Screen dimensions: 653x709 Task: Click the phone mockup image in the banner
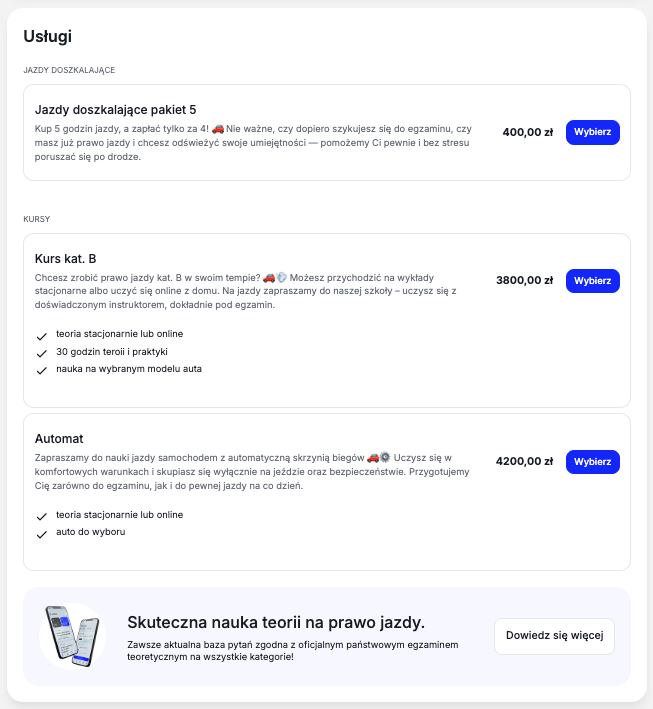coord(73,635)
